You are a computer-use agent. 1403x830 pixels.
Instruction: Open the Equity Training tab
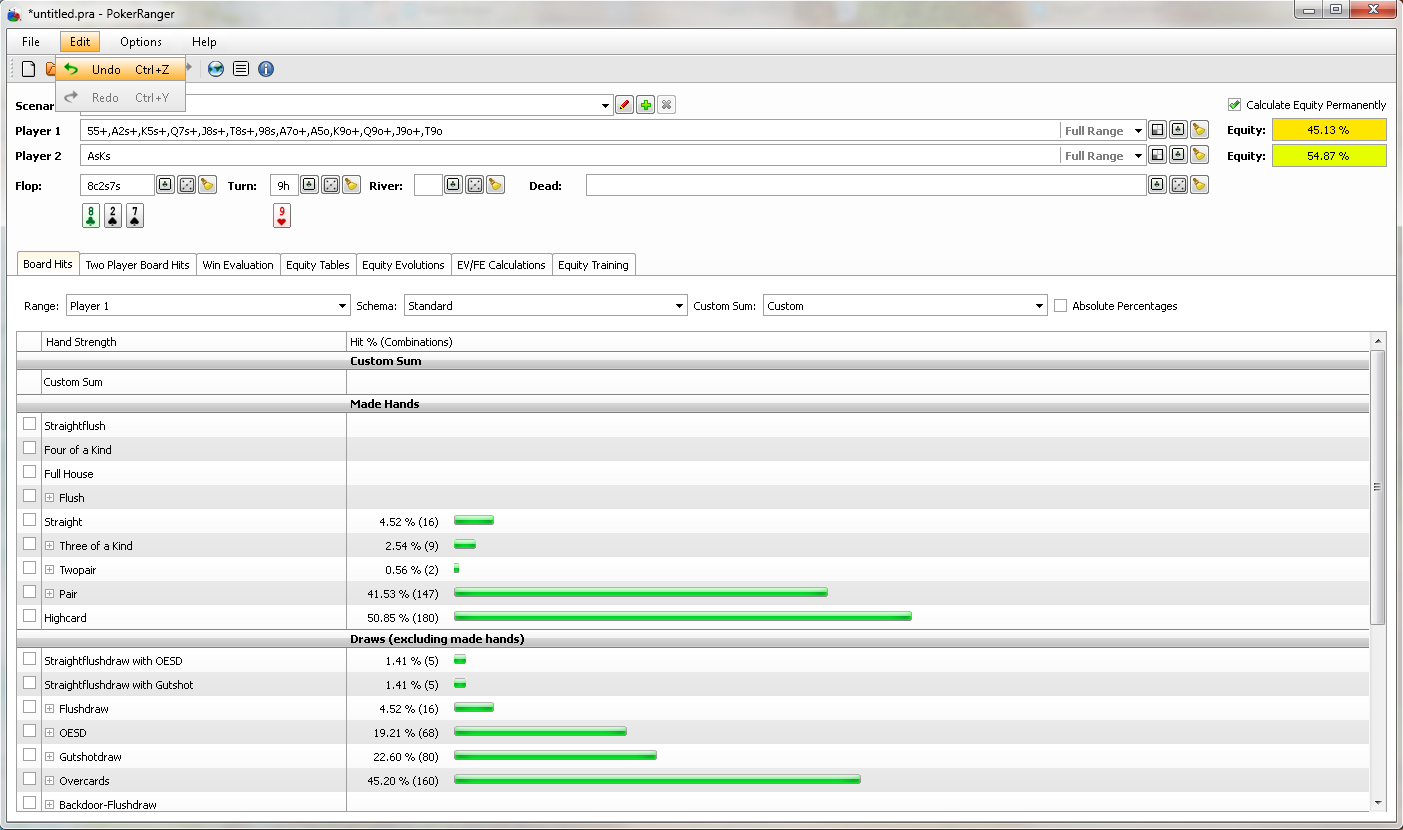[x=593, y=265]
